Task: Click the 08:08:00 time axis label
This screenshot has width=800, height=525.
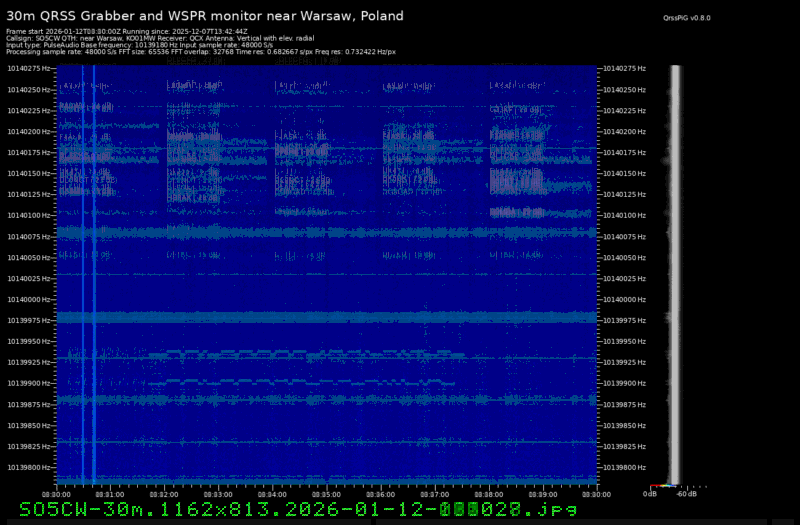Action: click(x=489, y=494)
